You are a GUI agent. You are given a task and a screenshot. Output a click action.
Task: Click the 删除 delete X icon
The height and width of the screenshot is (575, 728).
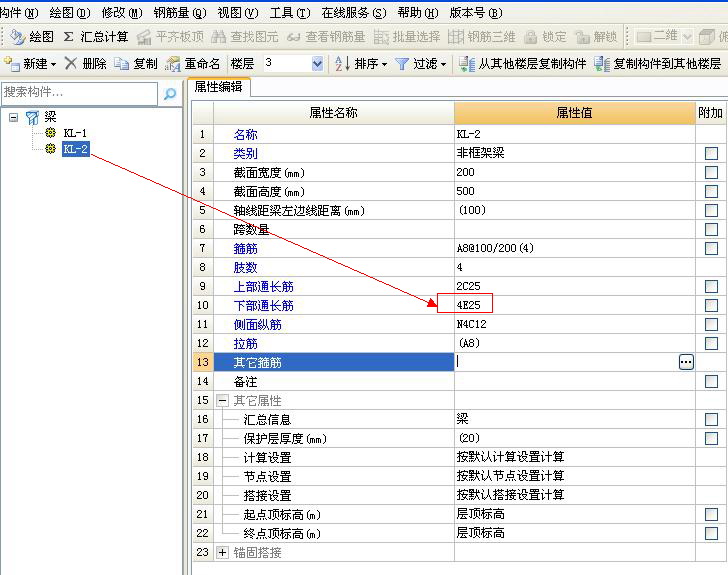[71, 63]
